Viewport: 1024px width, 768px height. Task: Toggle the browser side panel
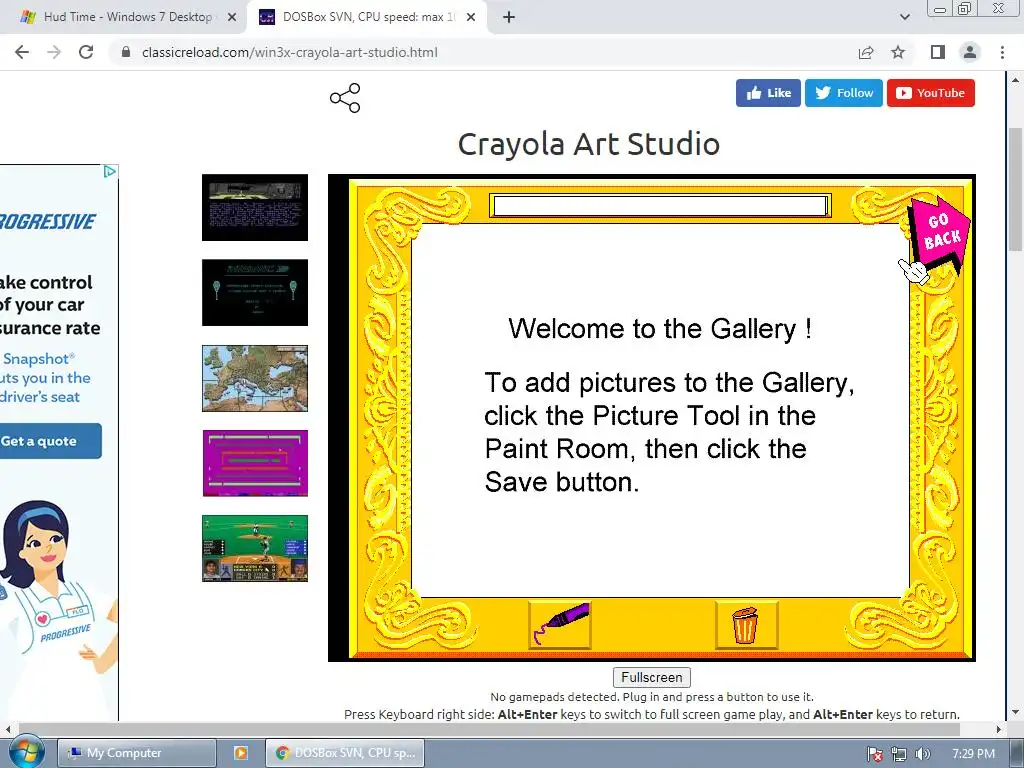pyautogui.click(x=938, y=52)
